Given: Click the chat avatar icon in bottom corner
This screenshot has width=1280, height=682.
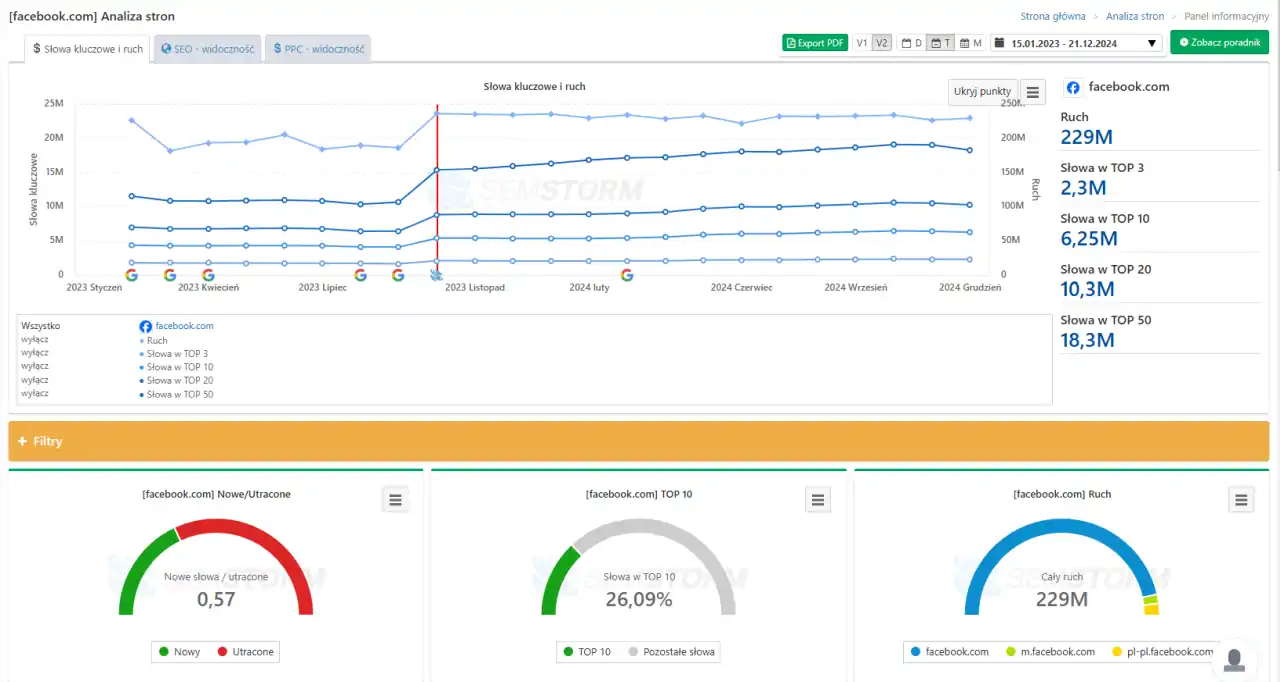Looking at the screenshot, I should 1235,659.
